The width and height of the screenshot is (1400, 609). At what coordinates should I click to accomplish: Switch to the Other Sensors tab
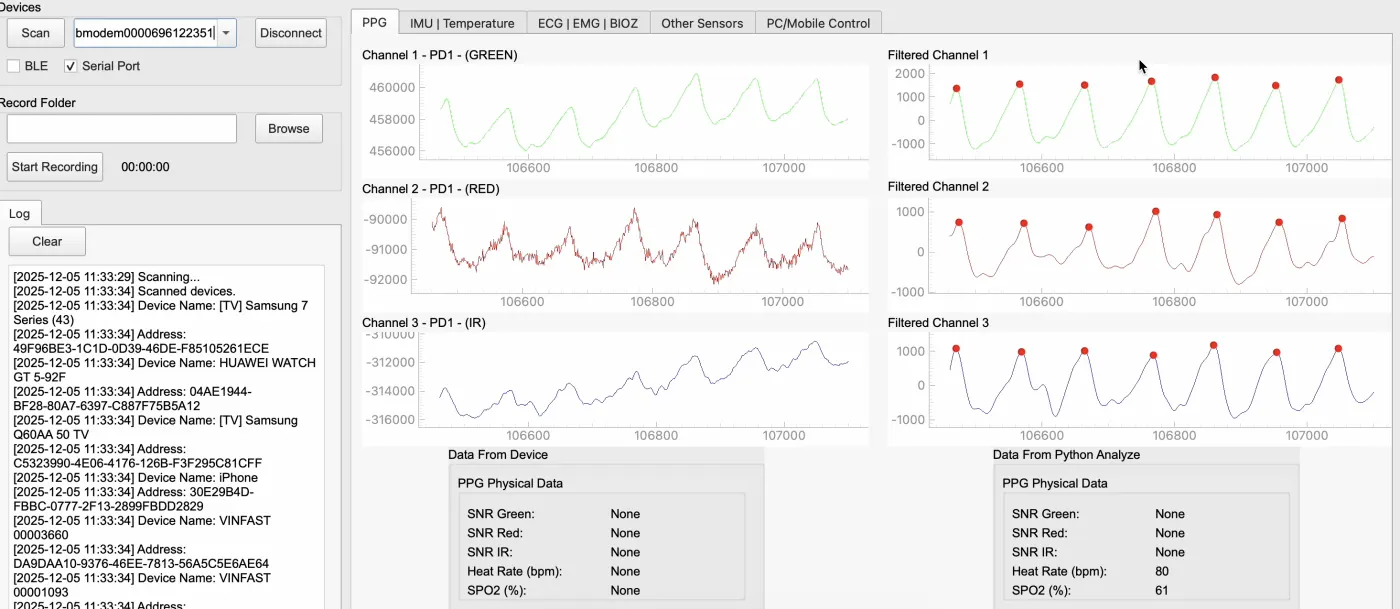(x=702, y=23)
